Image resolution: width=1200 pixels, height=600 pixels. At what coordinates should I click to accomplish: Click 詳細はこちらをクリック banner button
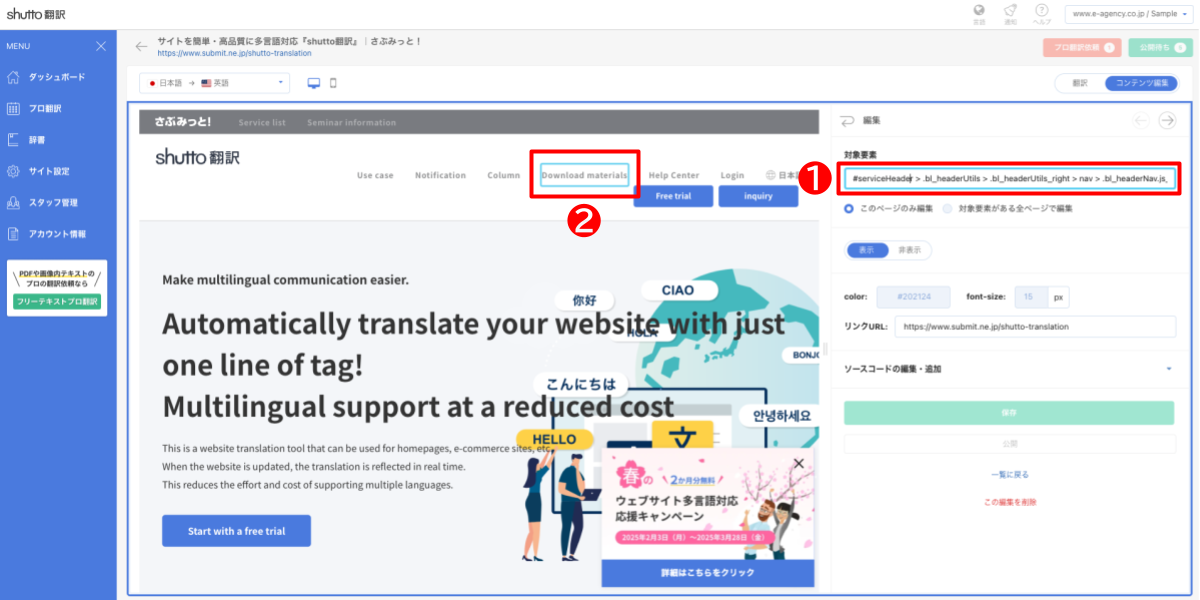point(707,573)
